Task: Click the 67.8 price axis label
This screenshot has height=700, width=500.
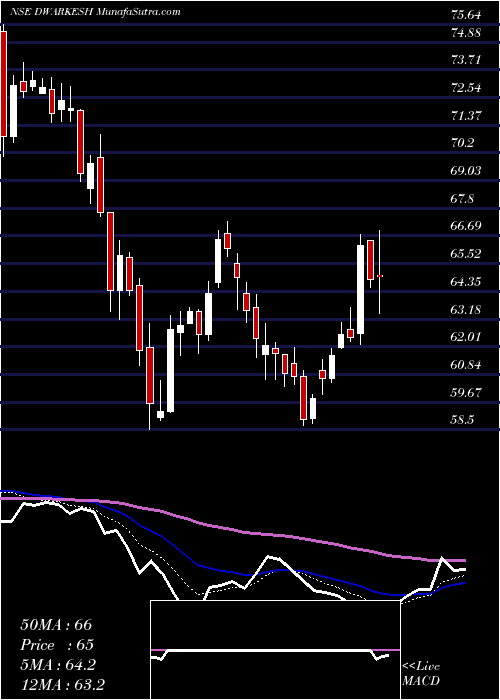Action: [x=462, y=199]
